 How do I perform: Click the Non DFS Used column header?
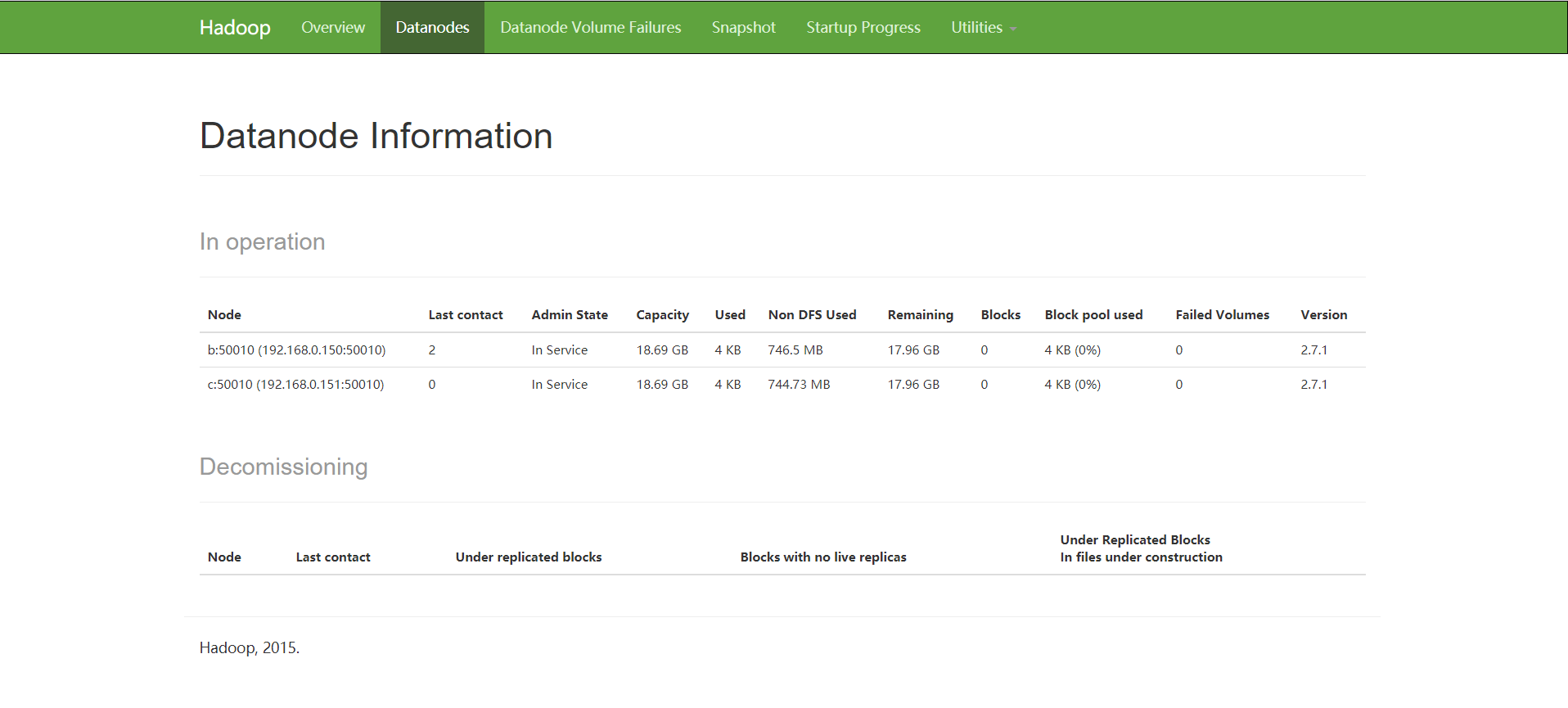[812, 314]
